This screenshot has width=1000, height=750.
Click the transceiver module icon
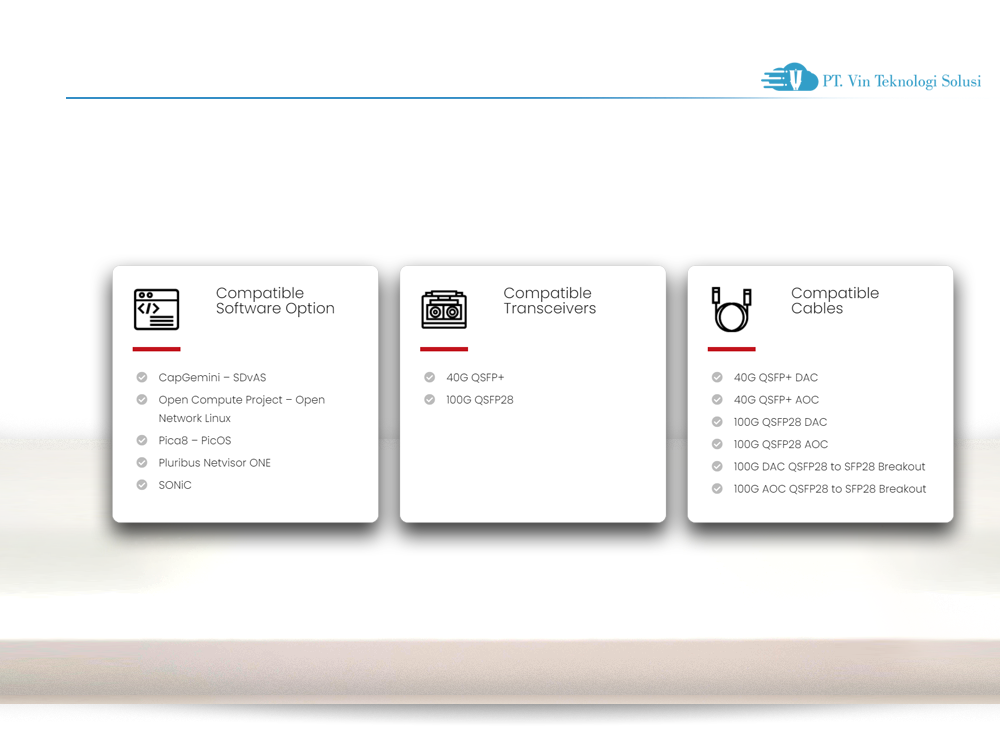tap(444, 309)
